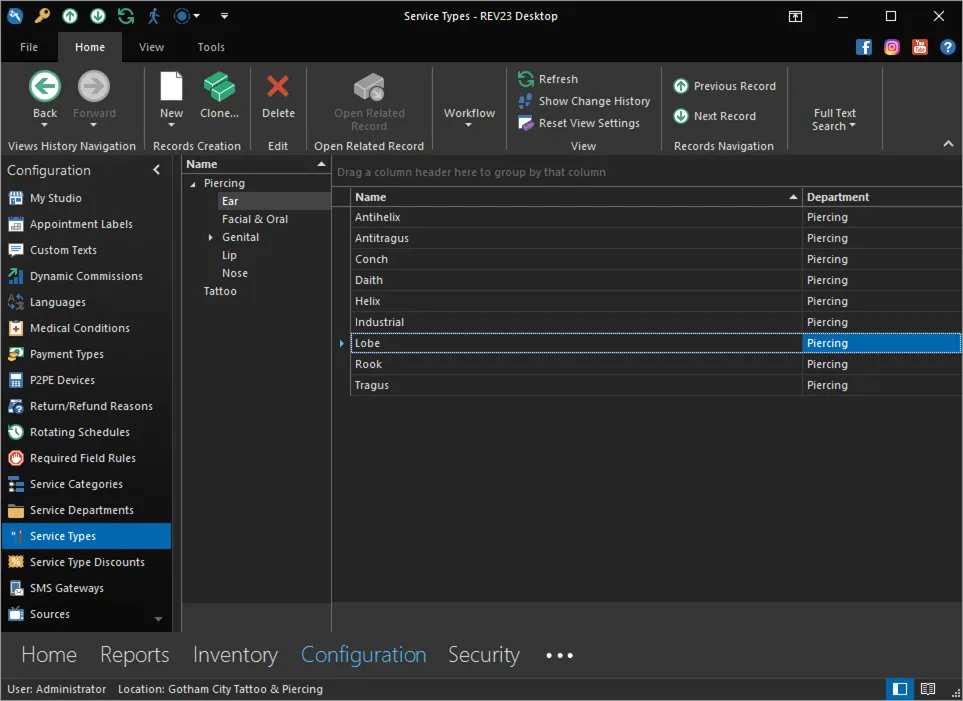Open Rotating Schedules
Viewport: 963px width, 701px height.
pos(86,432)
